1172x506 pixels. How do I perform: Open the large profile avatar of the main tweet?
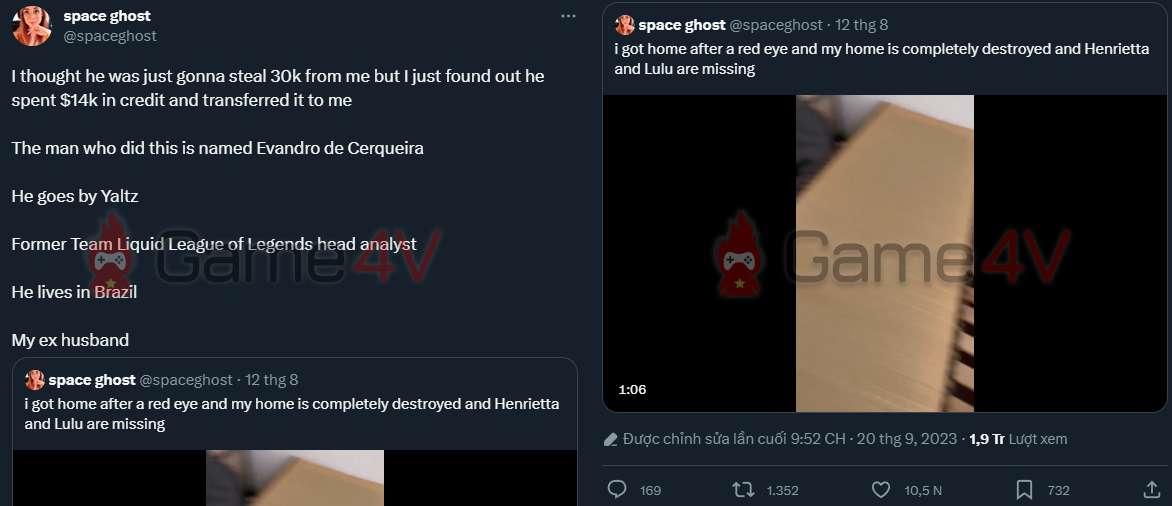(x=32, y=25)
